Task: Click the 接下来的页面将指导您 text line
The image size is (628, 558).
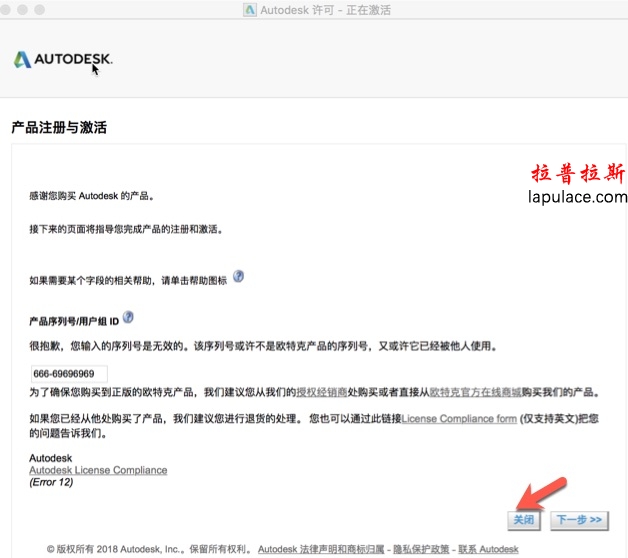Action: (126, 229)
